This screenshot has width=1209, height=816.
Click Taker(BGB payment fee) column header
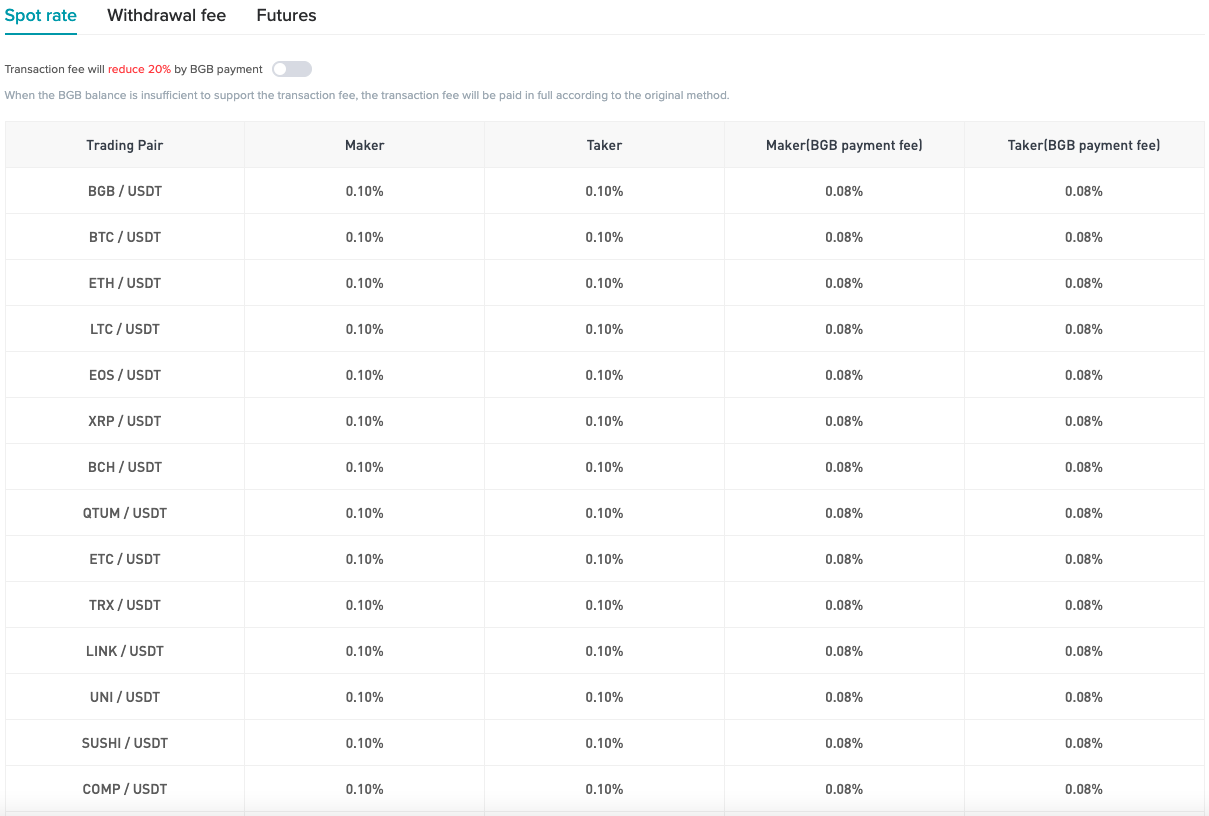click(x=1084, y=145)
